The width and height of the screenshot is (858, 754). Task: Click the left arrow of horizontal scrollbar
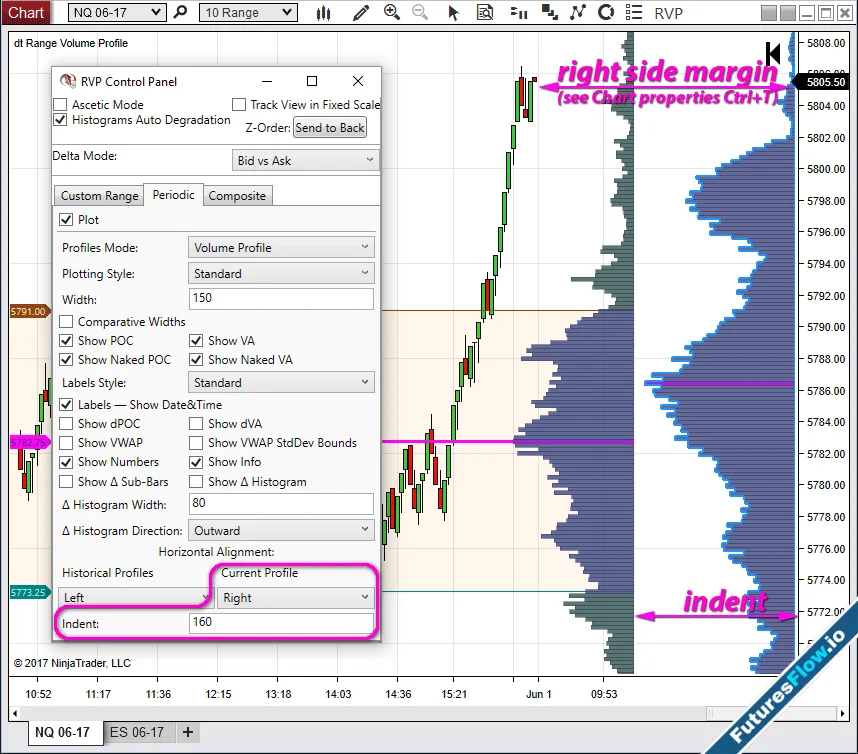(15, 714)
